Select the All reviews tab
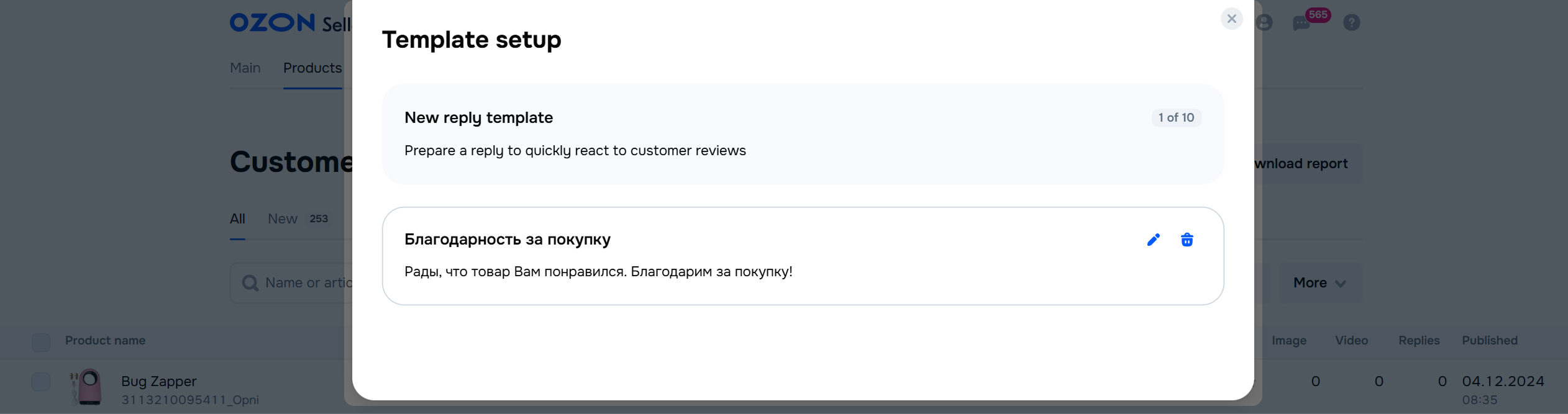Viewport: 1568px width, 414px height. [x=237, y=219]
